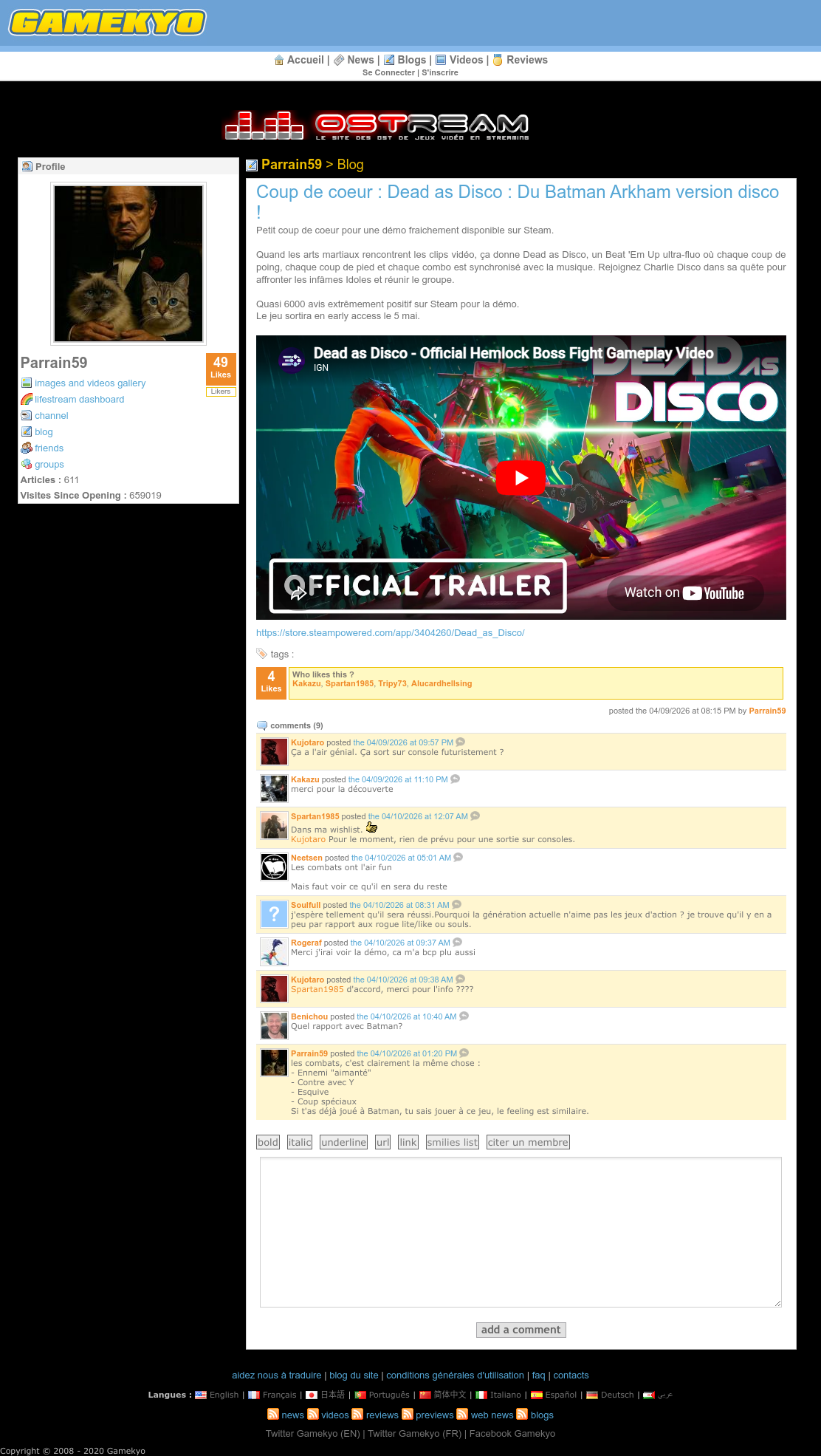The height and width of the screenshot is (1456, 821).
Task: Click the small Likers button
Action: (221, 392)
